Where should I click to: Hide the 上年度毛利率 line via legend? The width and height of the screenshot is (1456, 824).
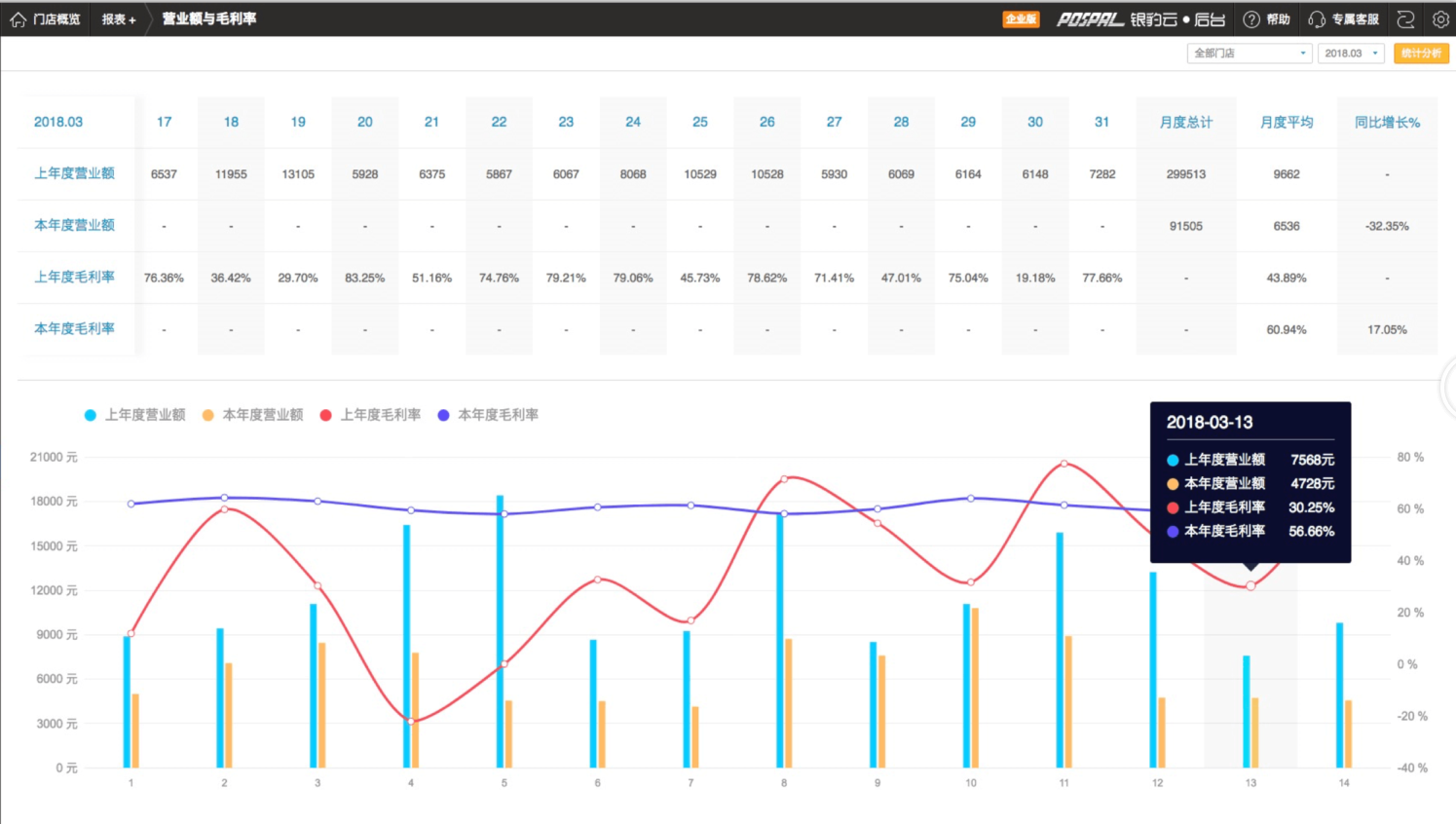(371, 415)
